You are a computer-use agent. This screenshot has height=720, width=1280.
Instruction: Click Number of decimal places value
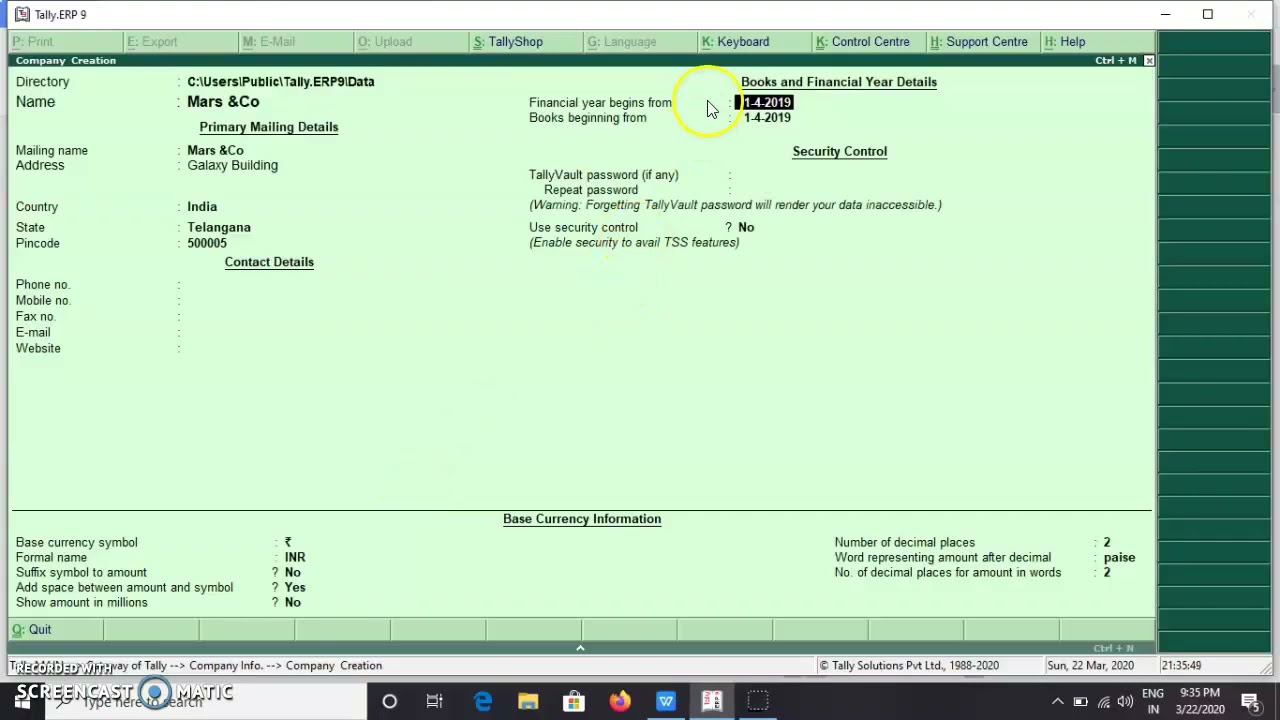(1107, 543)
